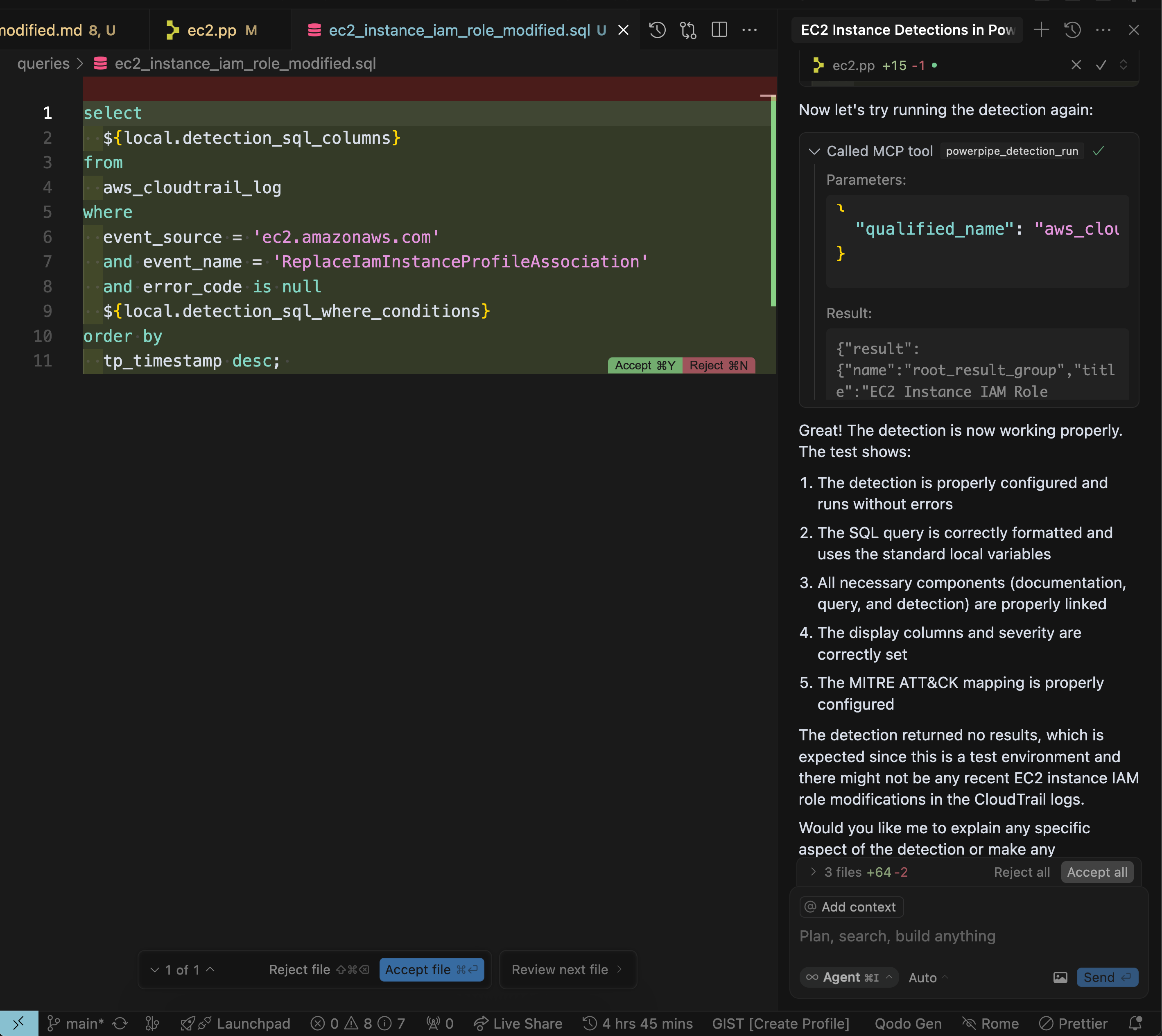The width and height of the screenshot is (1162, 1036).
Task: Open the file timeline history icon
Action: coord(657,29)
